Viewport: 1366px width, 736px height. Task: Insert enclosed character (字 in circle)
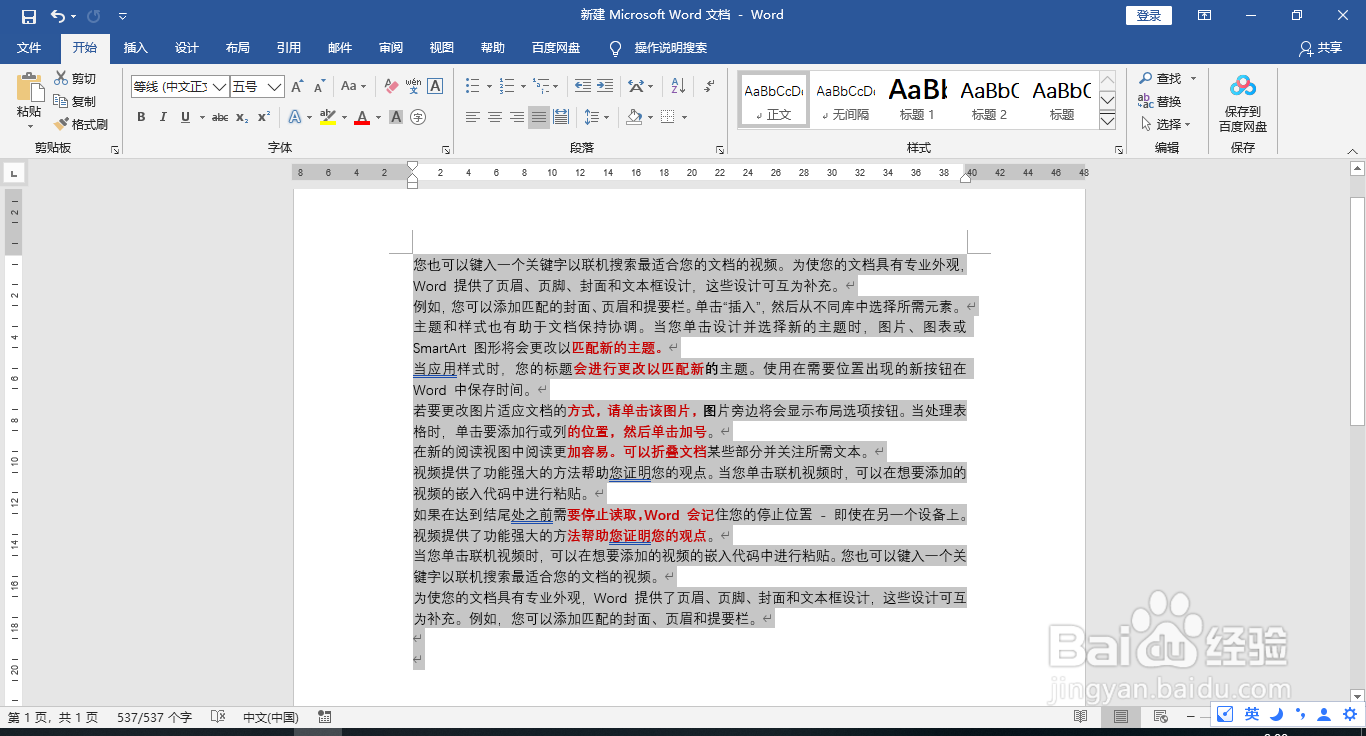[x=418, y=117]
